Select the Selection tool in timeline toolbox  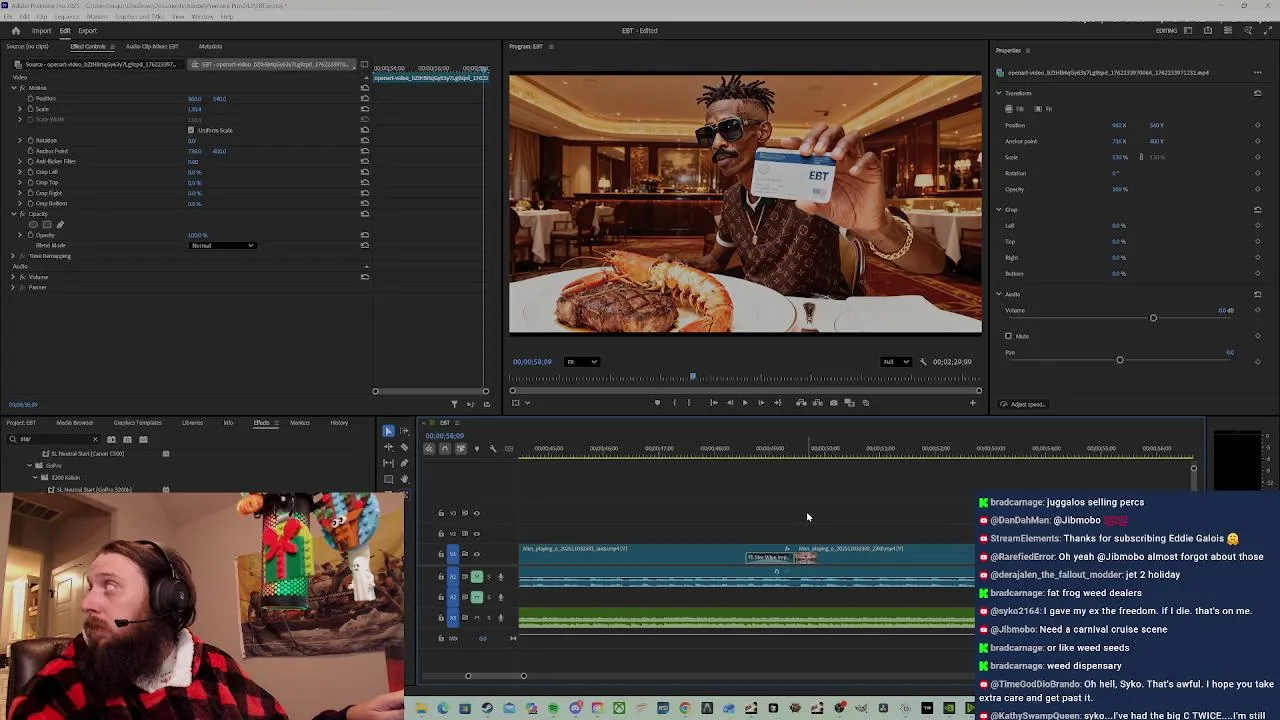pos(388,431)
